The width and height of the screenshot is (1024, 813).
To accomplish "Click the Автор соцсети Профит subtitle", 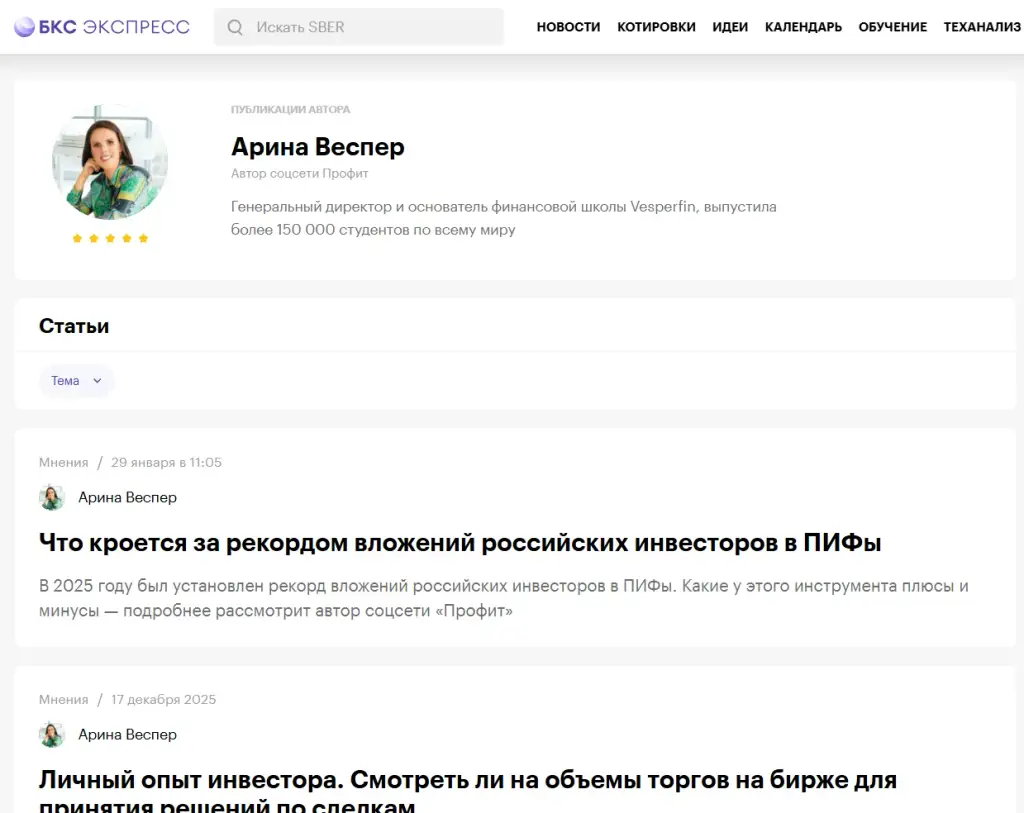I will pos(300,174).
